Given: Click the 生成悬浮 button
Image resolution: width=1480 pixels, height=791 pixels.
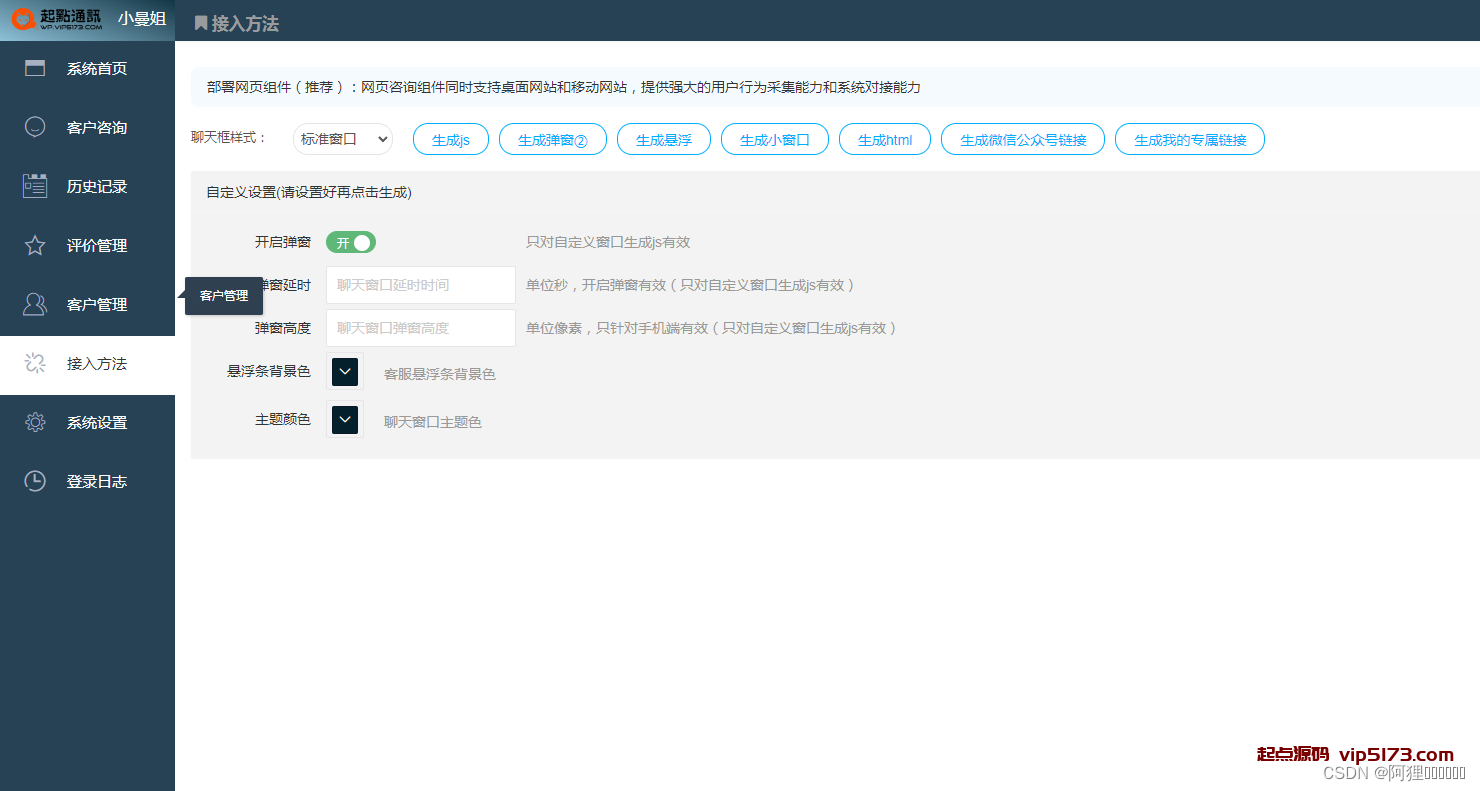Looking at the screenshot, I should (664, 140).
